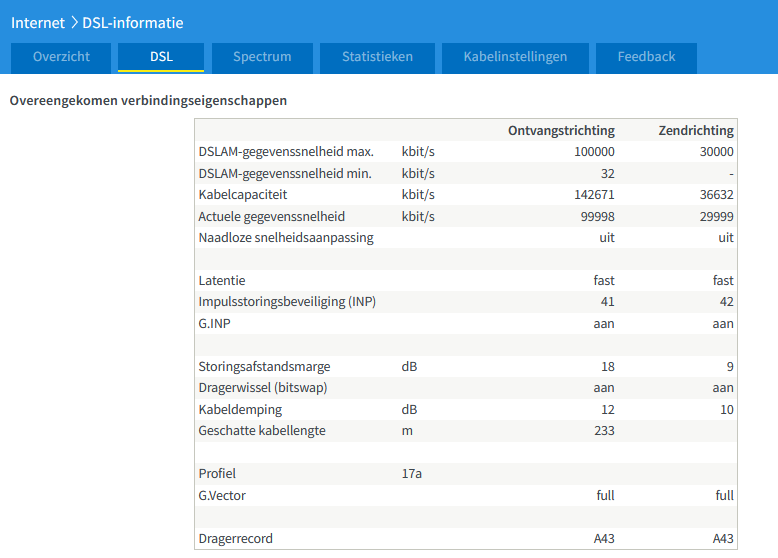The image size is (778, 558).
Task: Click the Actuele gegevenssnelheid row label
Action: click(272, 216)
